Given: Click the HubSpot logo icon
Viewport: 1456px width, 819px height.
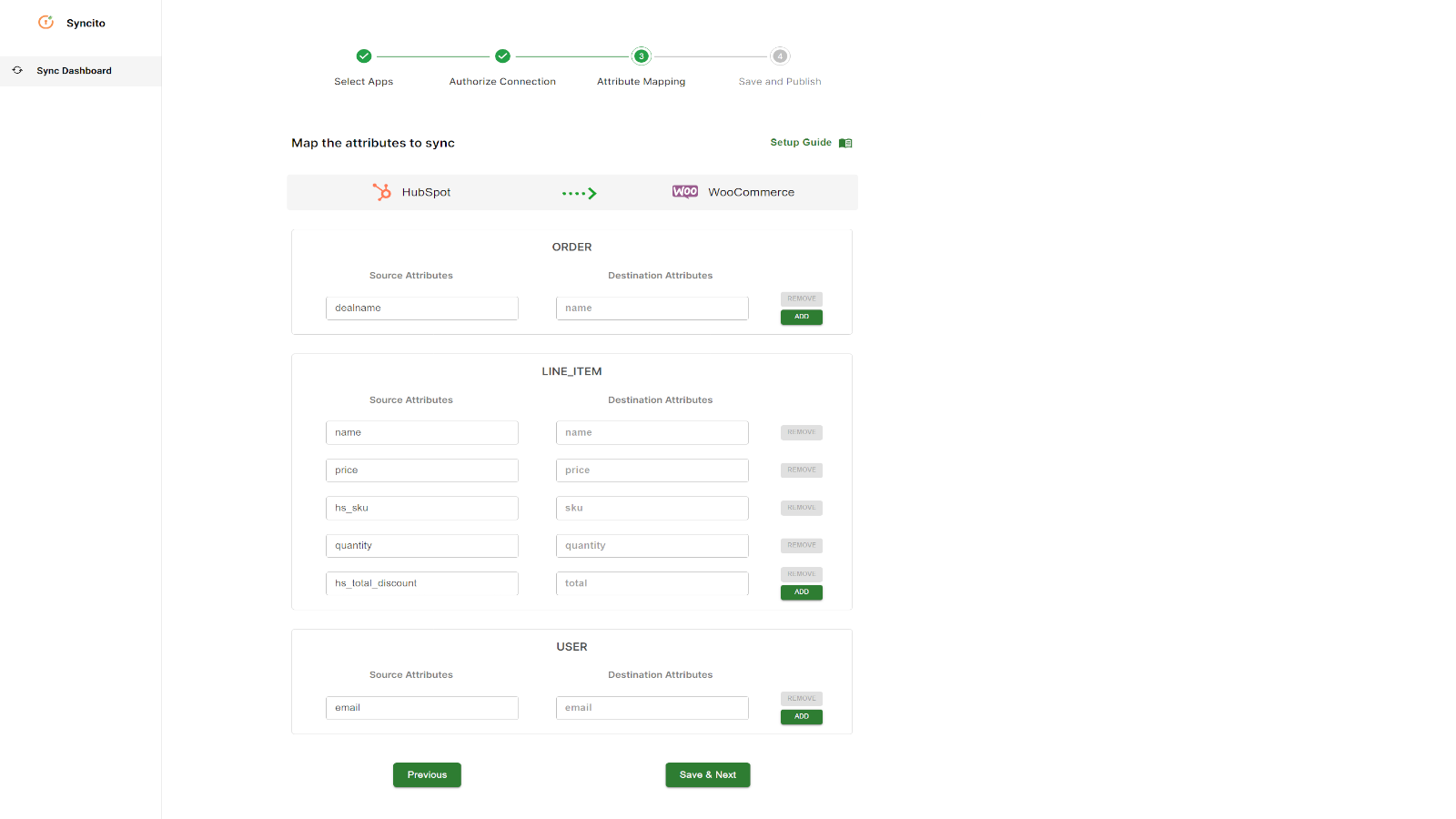Looking at the screenshot, I should click(x=382, y=192).
